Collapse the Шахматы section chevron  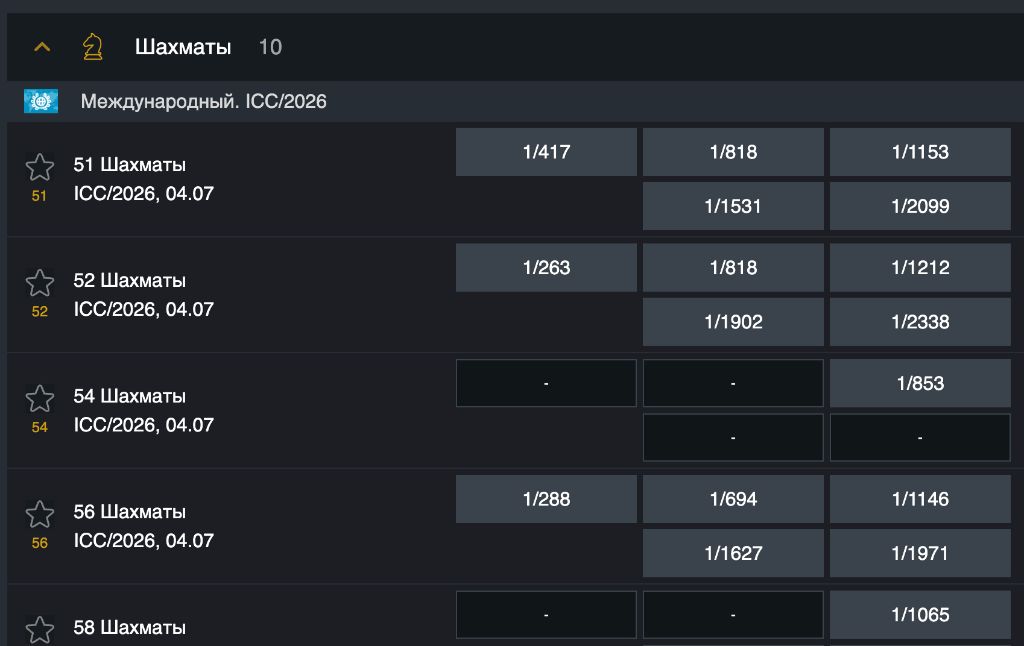tap(42, 47)
